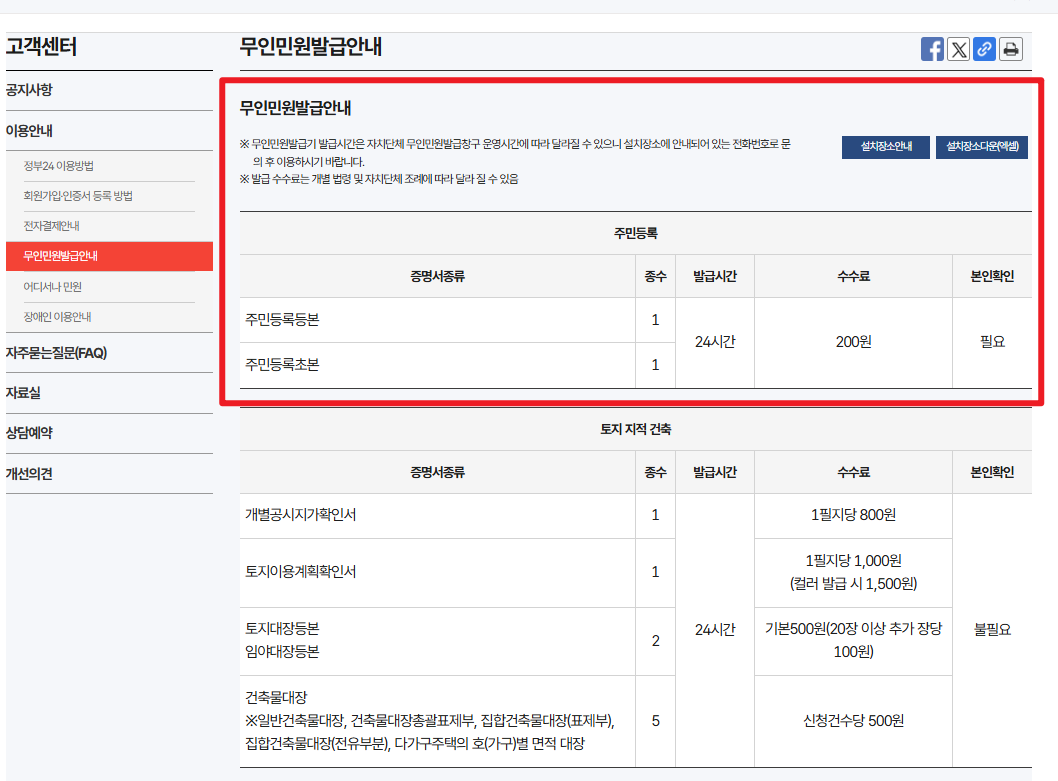Share this page on X

(x=958, y=48)
